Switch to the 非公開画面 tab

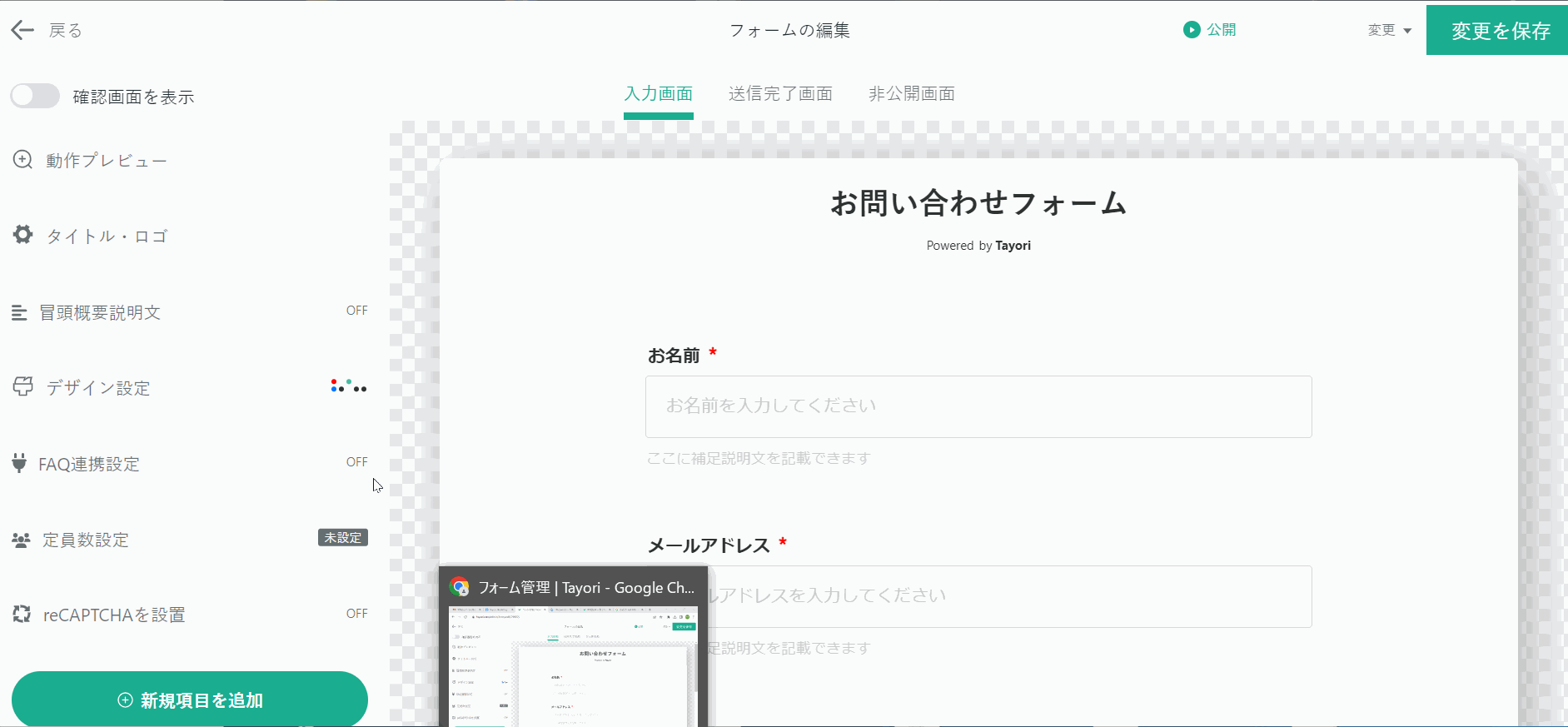(x=911, y=94)
